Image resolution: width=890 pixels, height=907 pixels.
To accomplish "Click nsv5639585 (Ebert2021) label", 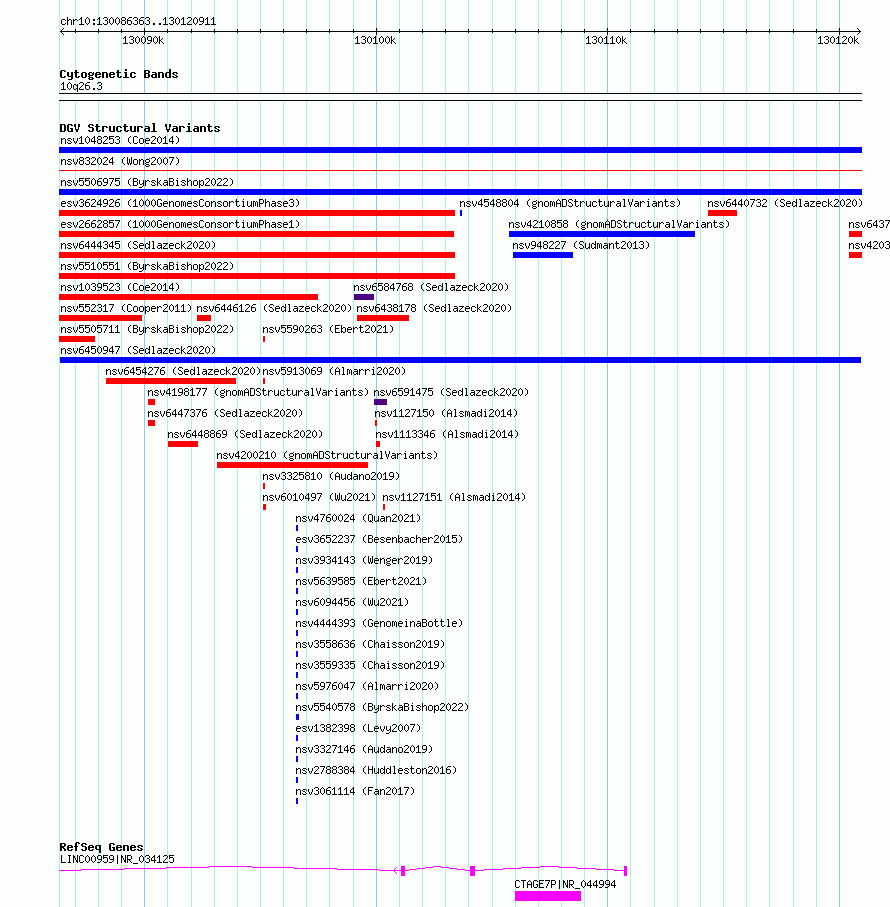I will pos(361,581).
